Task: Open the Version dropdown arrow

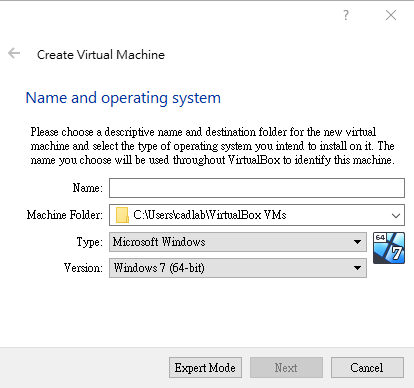Action: pos(357,268)
